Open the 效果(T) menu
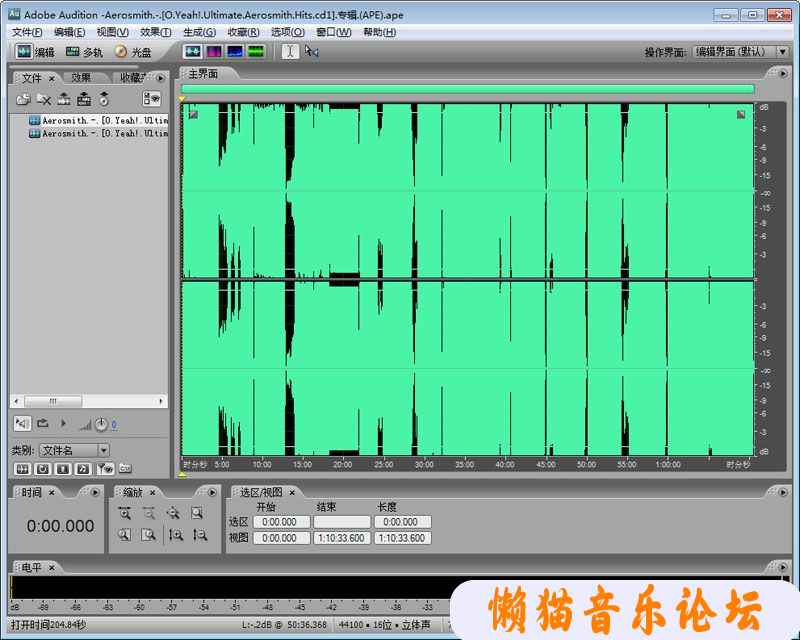Screen dimensions: 800x640 coord(156,32)
